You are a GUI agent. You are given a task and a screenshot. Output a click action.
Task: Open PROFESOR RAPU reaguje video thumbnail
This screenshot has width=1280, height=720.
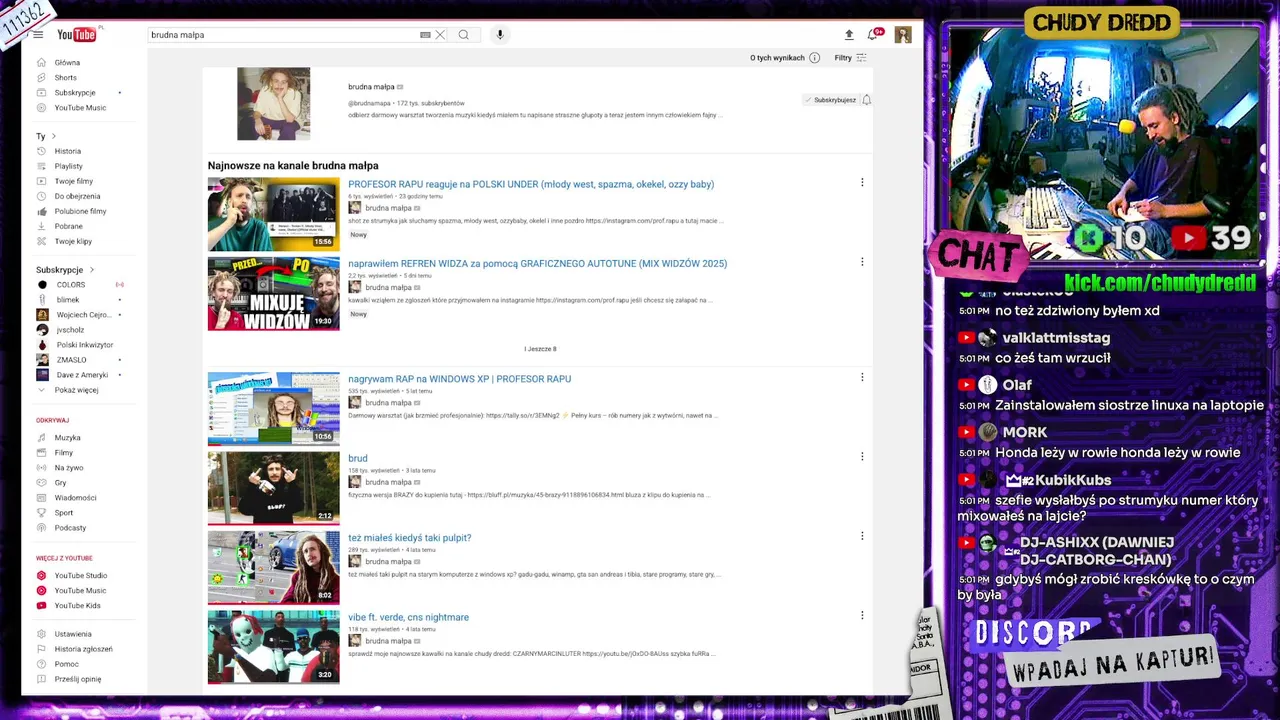(x=273, y=214)
